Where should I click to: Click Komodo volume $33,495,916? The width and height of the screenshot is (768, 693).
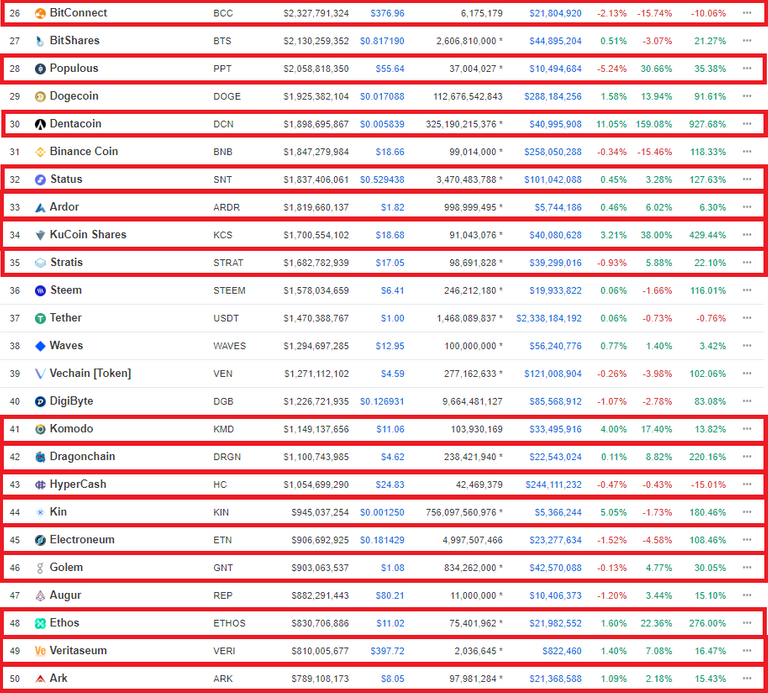555,430
